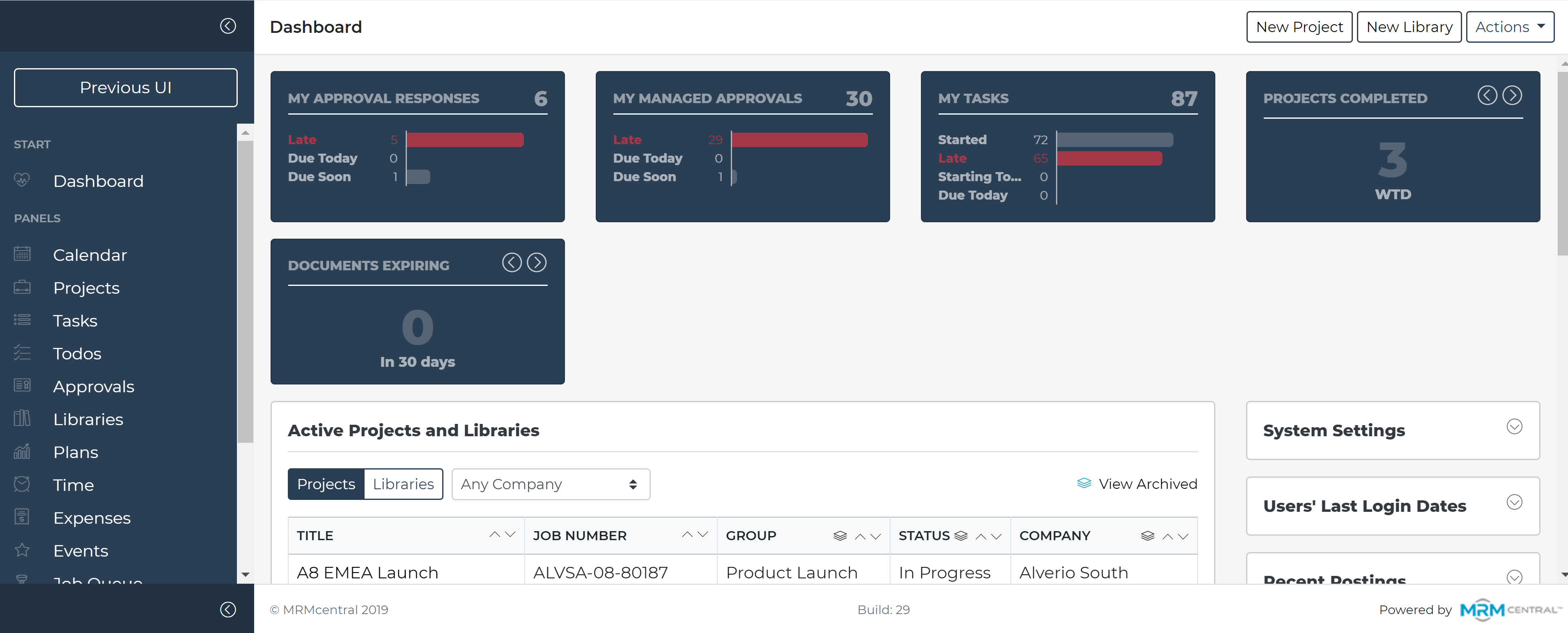The image size is (1568, 633).
Task: Expand the System Settings panel
Action: [1514, 426]
